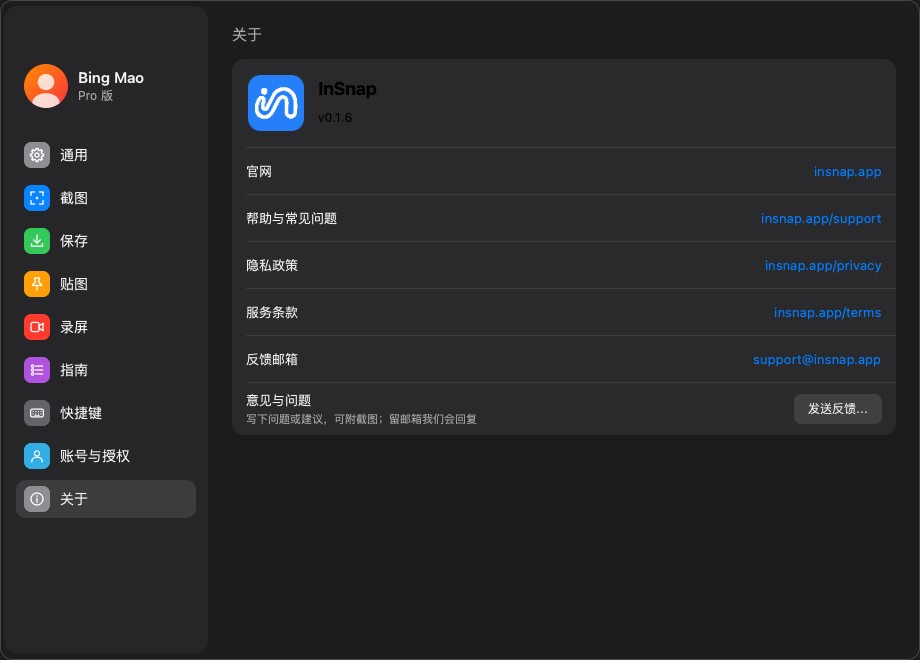Screen dimensions: 920x660
Task: Open the insnap.app website link
Action: (847, 171)
